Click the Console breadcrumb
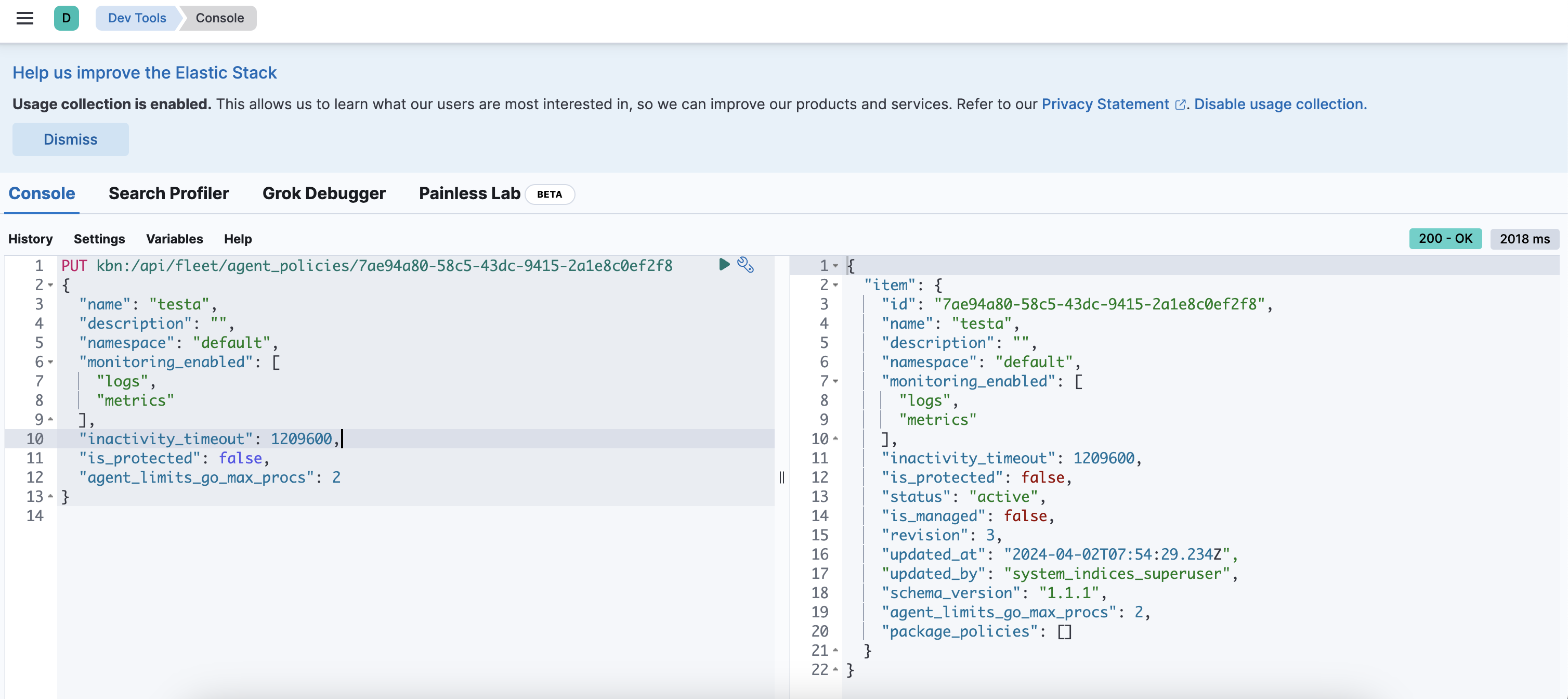 220,18
